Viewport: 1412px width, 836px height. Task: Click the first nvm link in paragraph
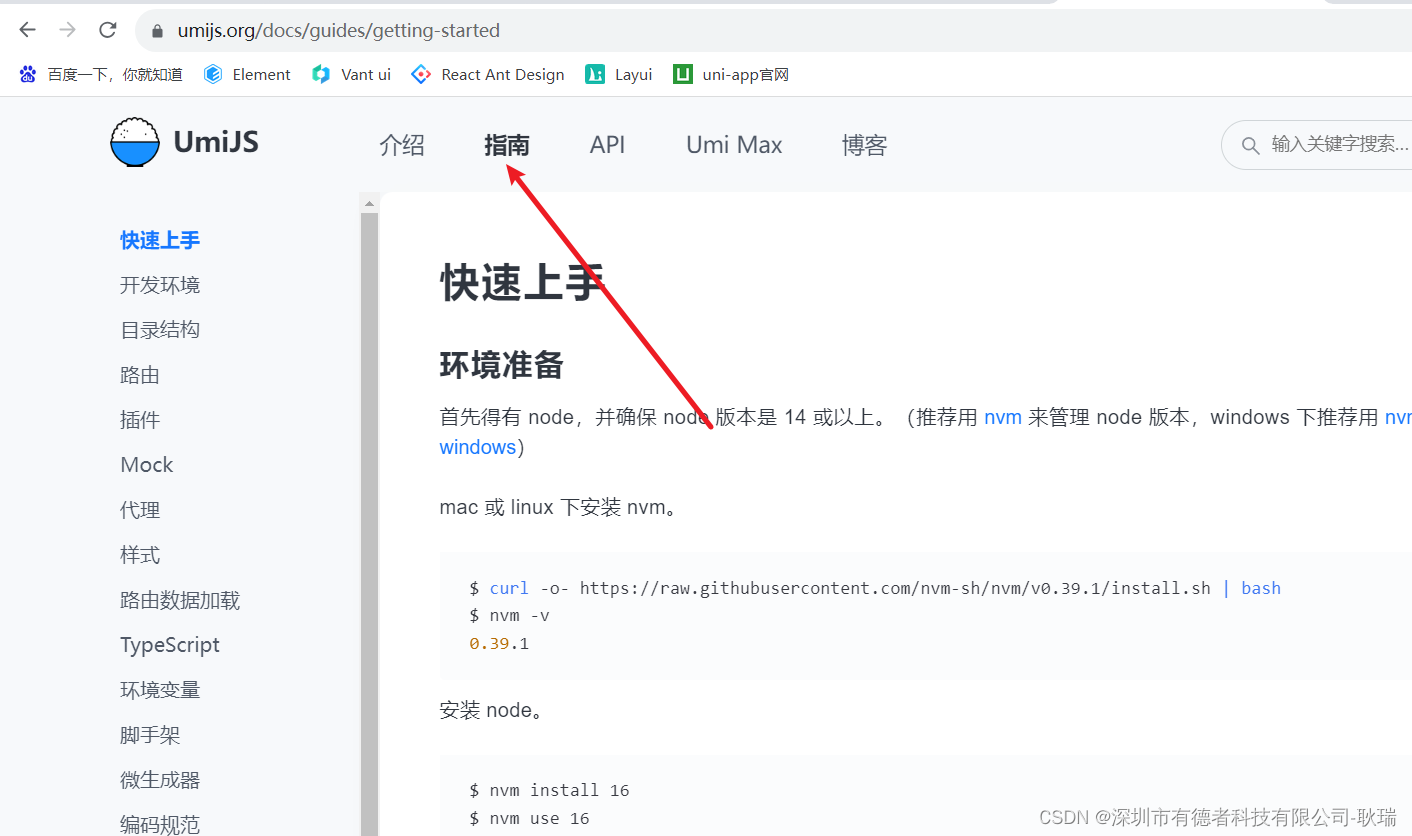click(1003, 417)
